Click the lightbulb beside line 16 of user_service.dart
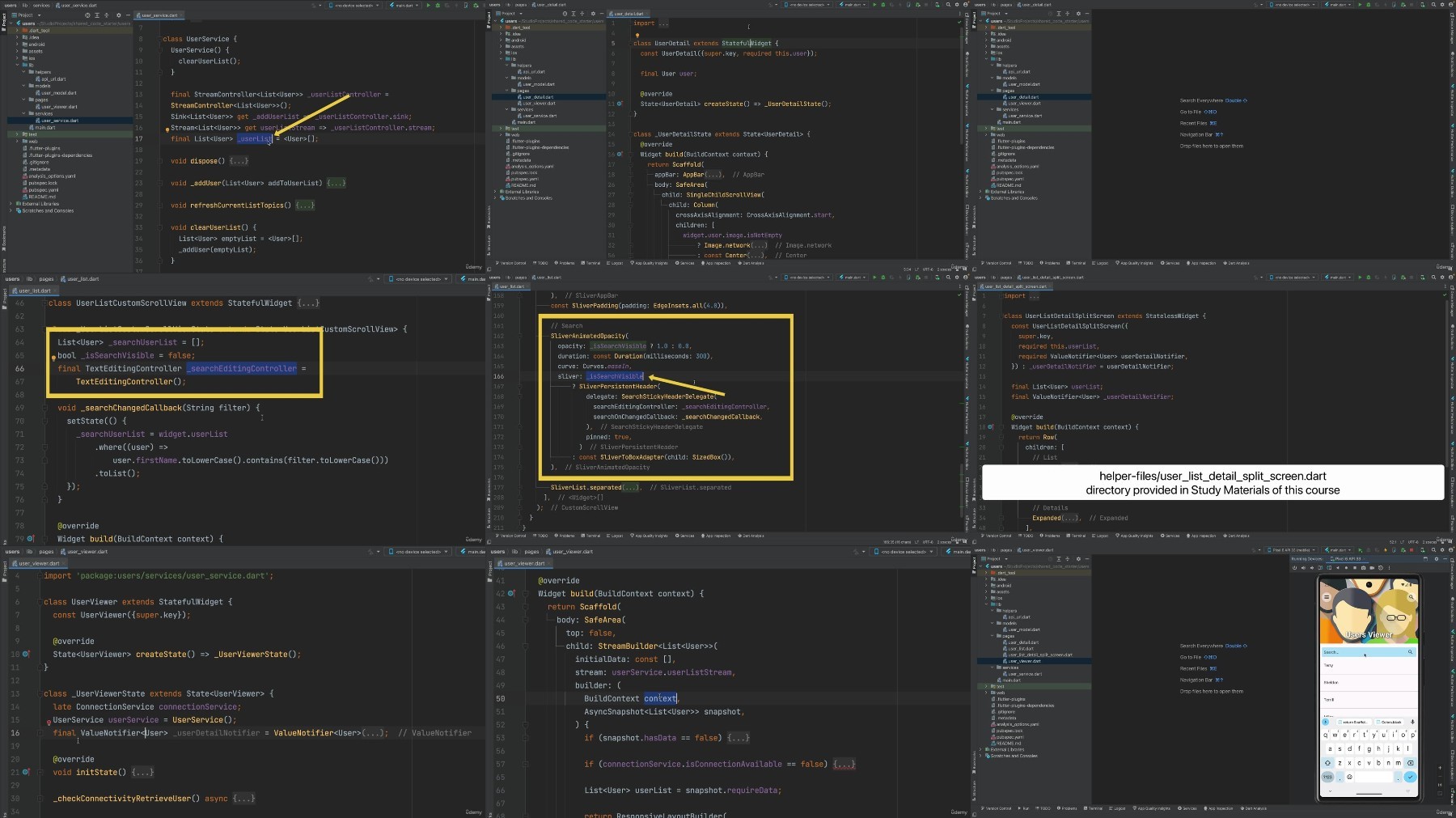 [x=167, y=129]
